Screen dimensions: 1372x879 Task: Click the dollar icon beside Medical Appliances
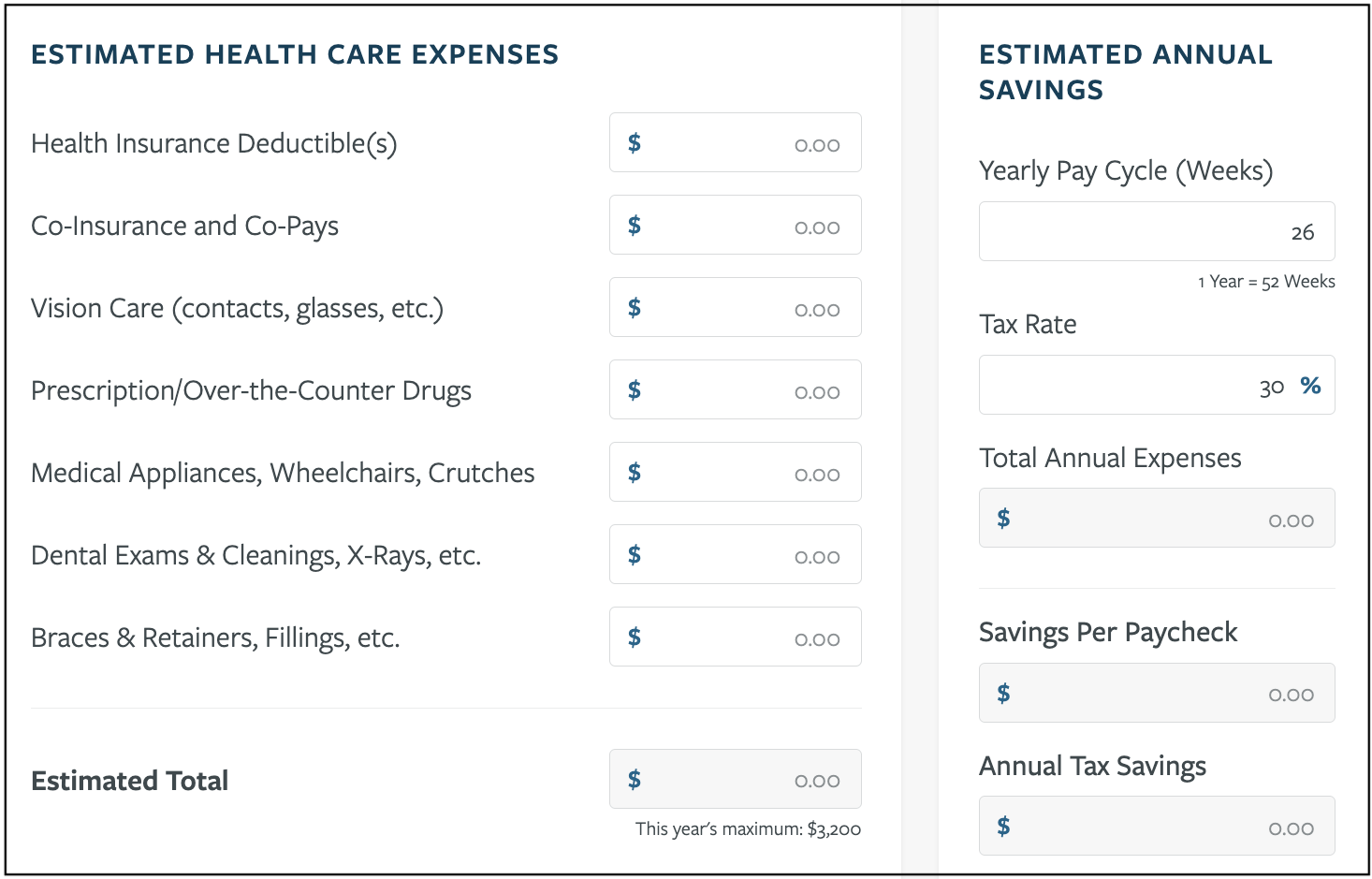click(634, 473)
